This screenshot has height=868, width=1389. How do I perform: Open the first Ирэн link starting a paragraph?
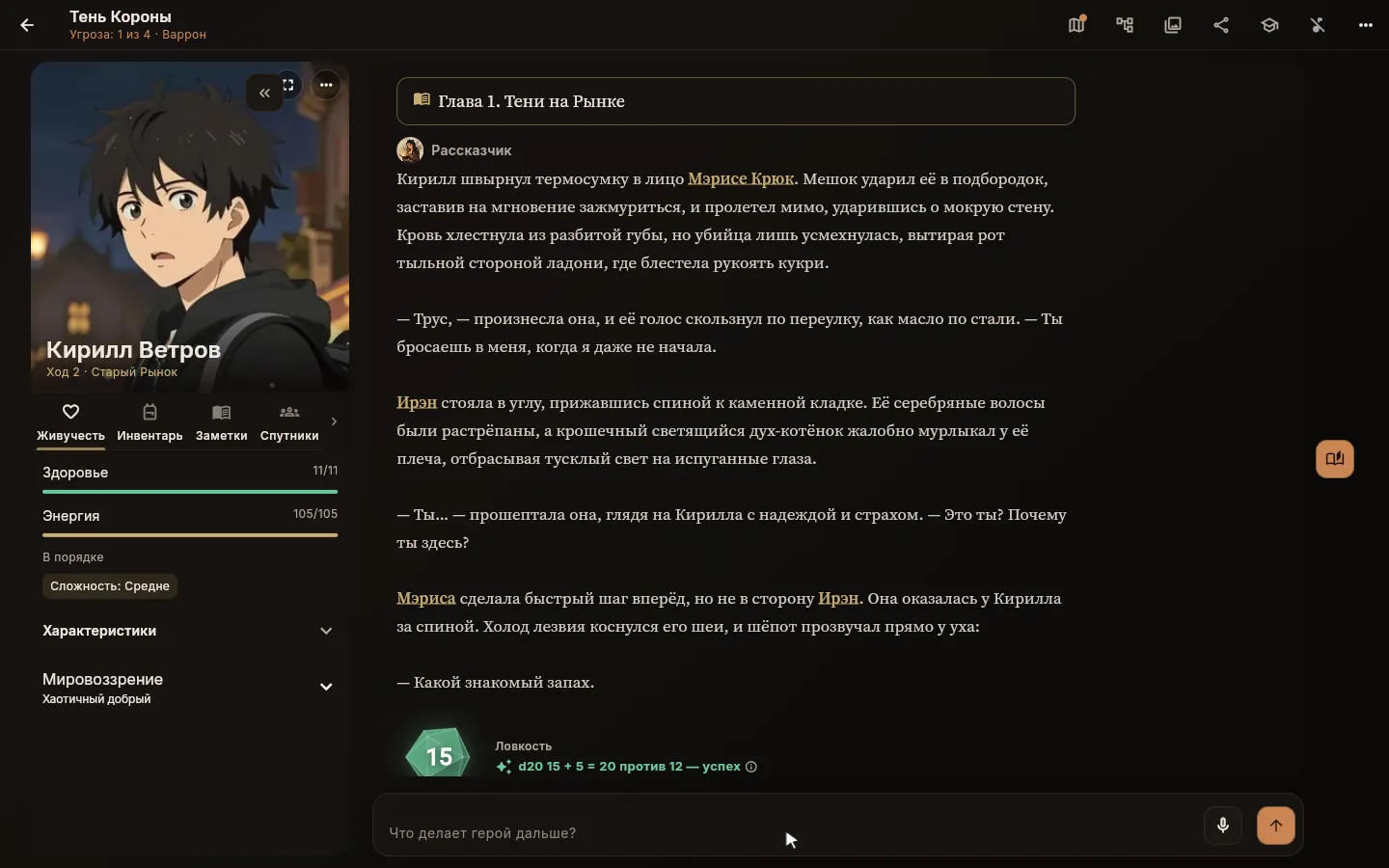coord(417,403)
